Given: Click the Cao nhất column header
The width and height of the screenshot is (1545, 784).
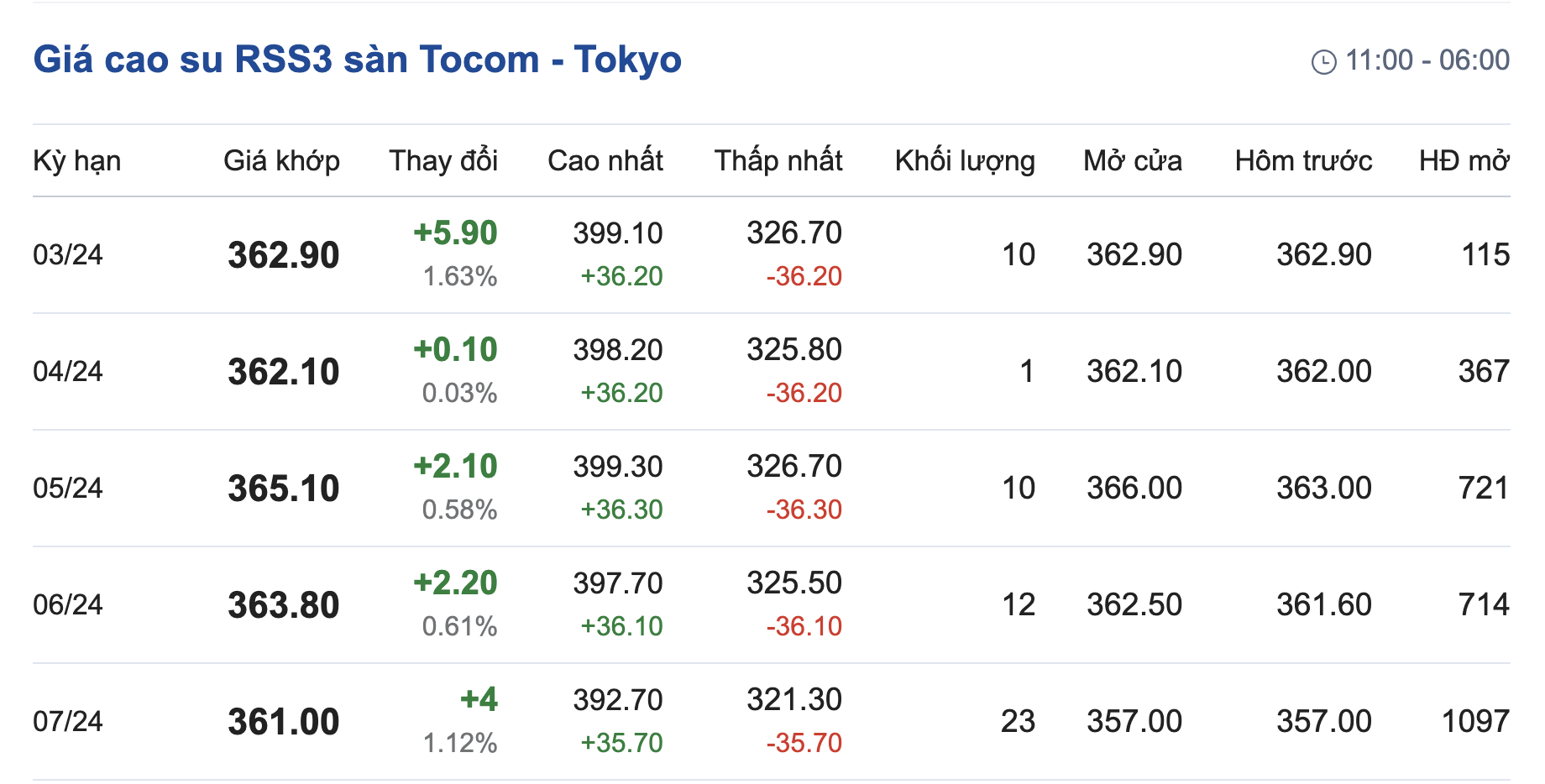Looking at the screenshot, I should click(605, 160).
